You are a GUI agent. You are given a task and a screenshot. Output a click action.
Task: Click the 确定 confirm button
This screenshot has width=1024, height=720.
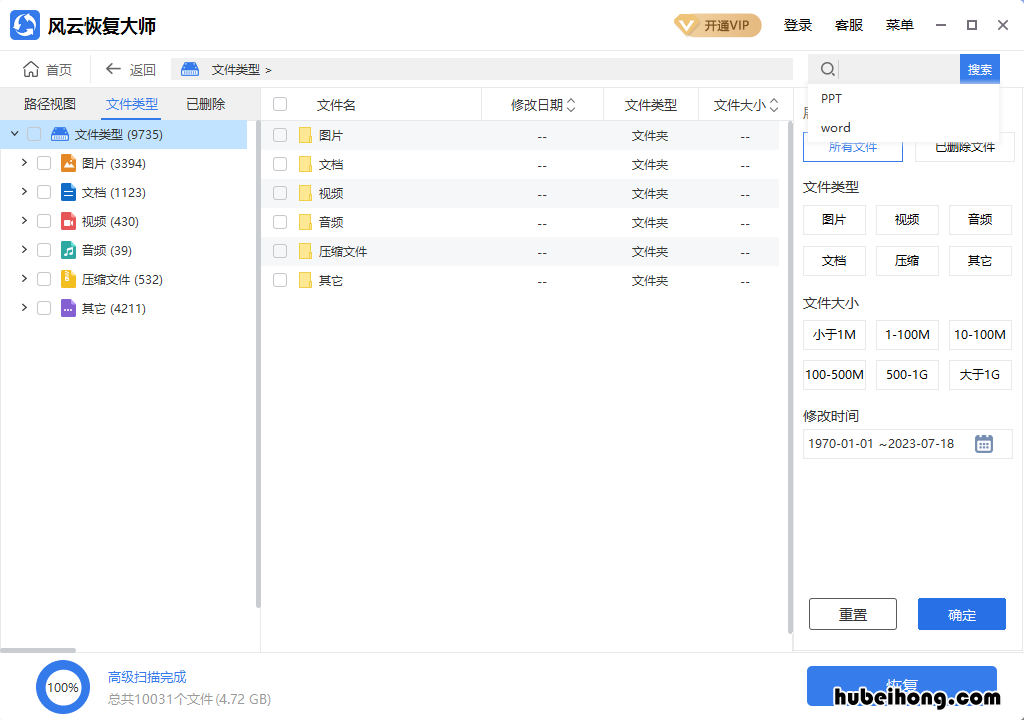[x=961, y=614]
